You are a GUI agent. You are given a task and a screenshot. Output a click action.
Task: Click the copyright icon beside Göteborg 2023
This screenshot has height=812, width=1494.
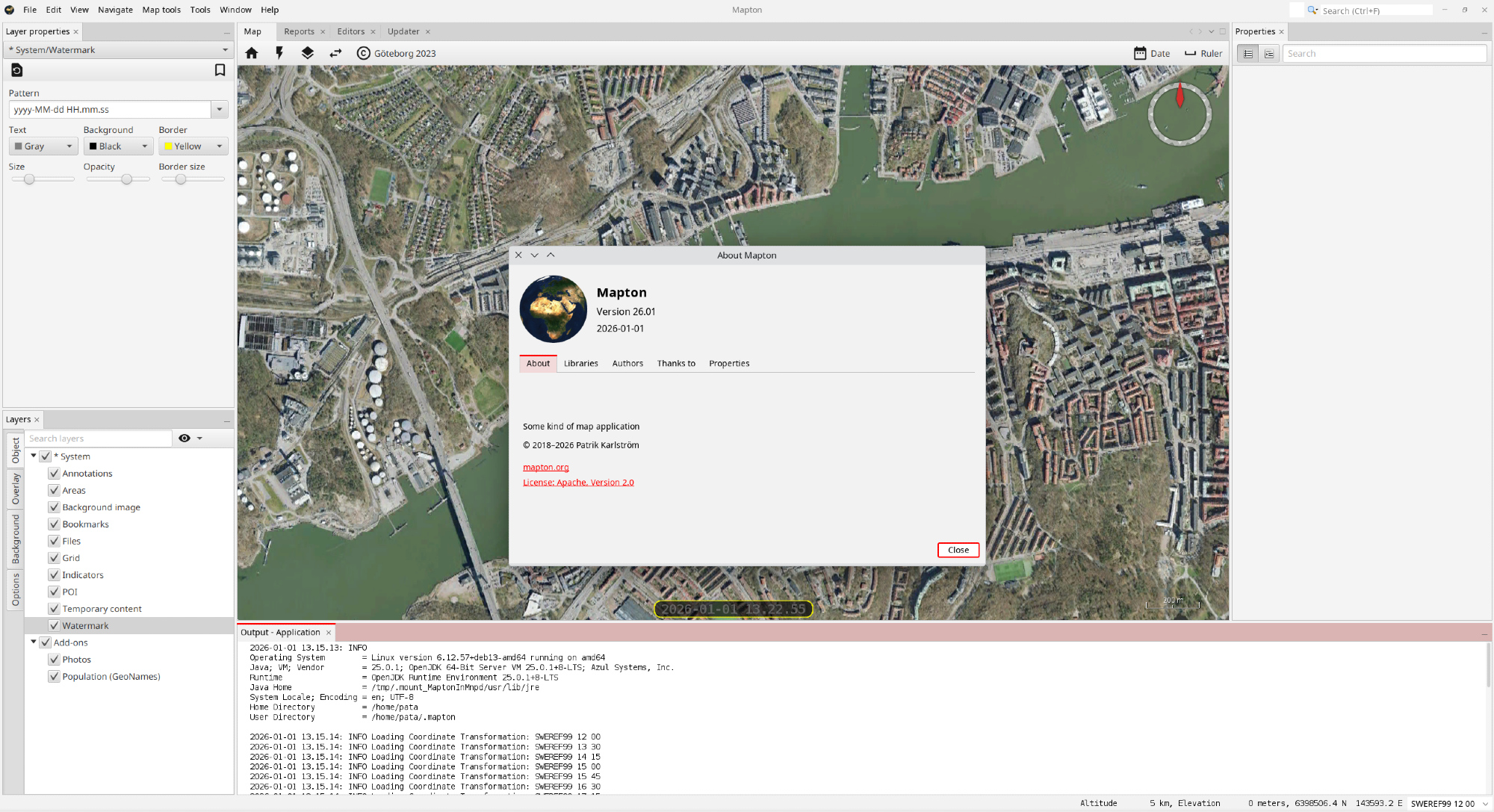(x=364, y=53)
